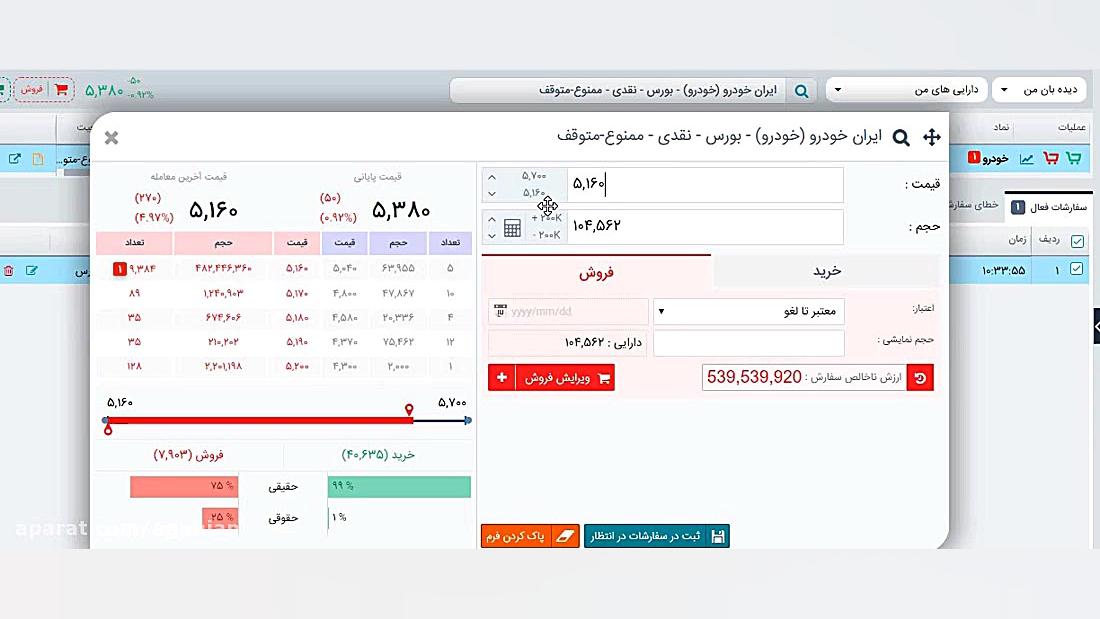
Task: Decrease the price with the down arrow
Action: point(492,194)
